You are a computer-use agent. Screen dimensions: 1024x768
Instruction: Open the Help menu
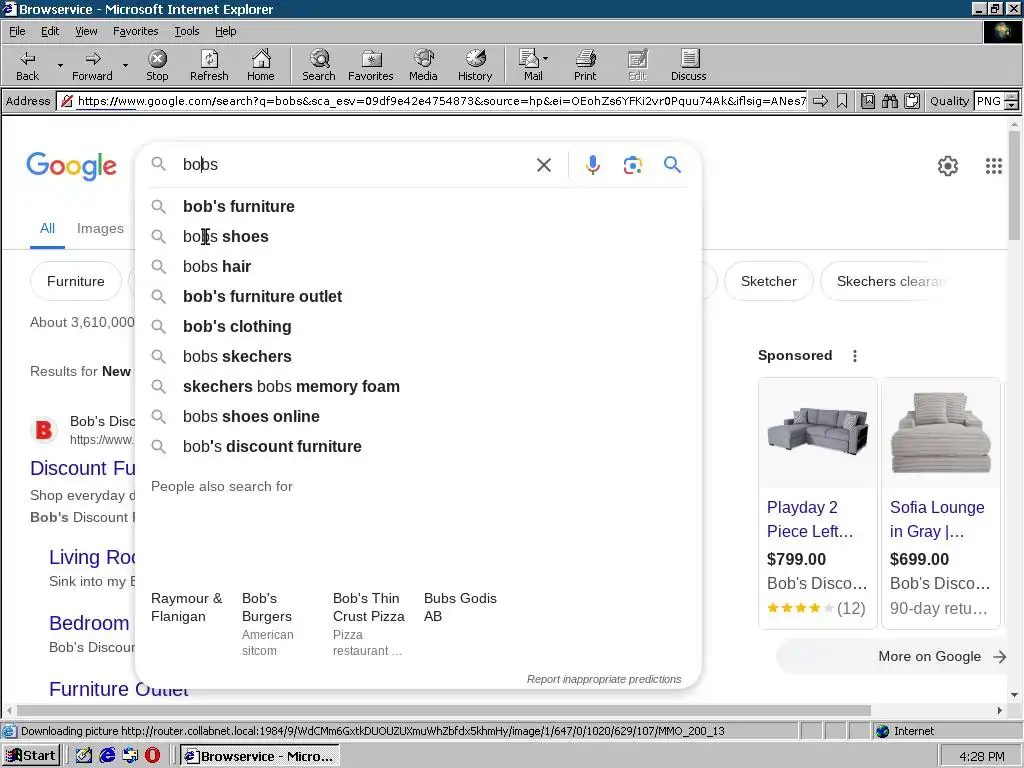click(x=225, y=31)
